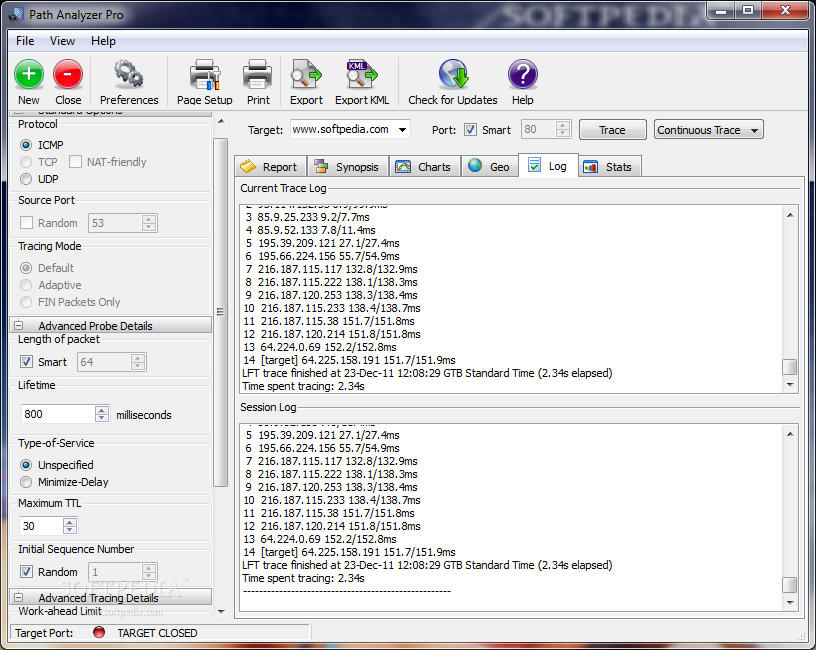Image resolution: width=816 pixels, height=650 pixels.
Task: Open the Charts tab
Action: pyautogui.click(x=424, y=167)
